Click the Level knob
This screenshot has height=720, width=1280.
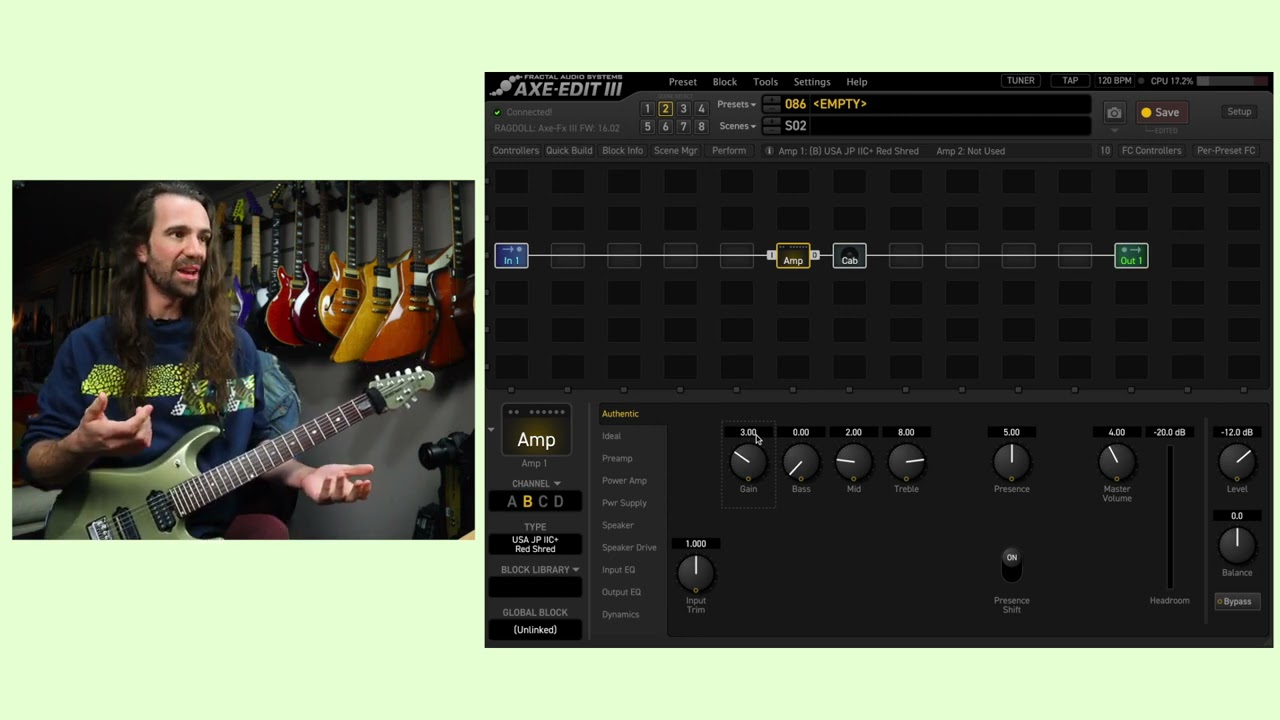(x=1237, y=462)
